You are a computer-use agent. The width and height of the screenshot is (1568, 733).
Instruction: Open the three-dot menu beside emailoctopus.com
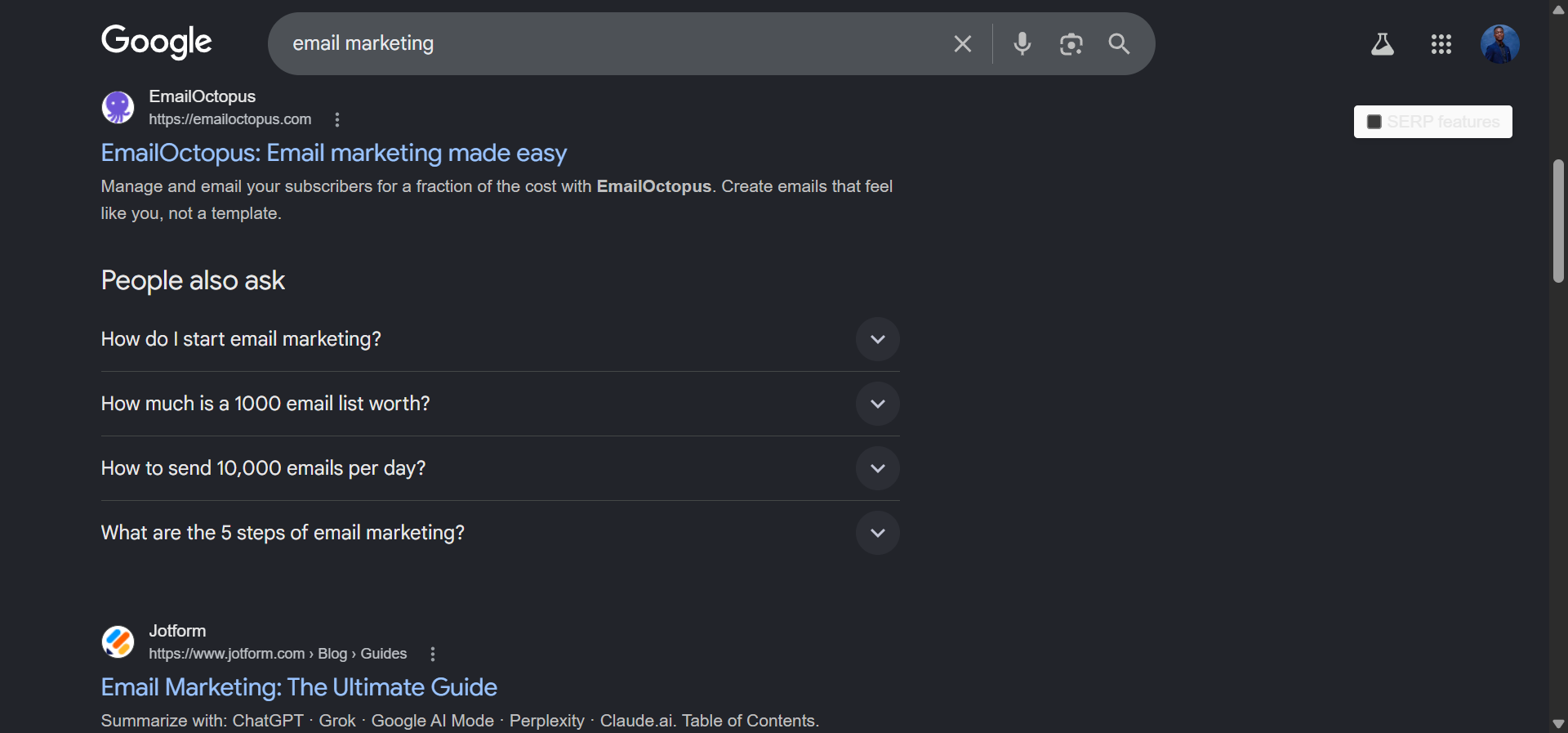click(x=337, y=119)
